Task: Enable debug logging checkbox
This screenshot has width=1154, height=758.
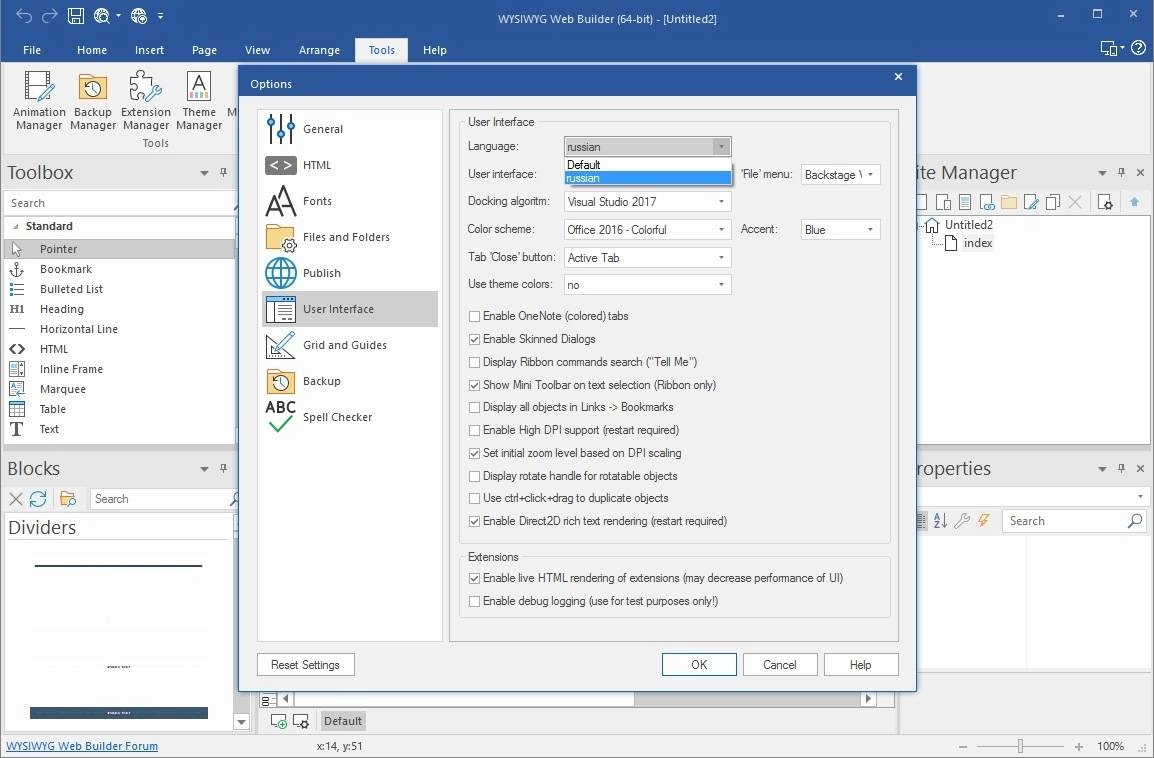Action: (x=475, y=601)
